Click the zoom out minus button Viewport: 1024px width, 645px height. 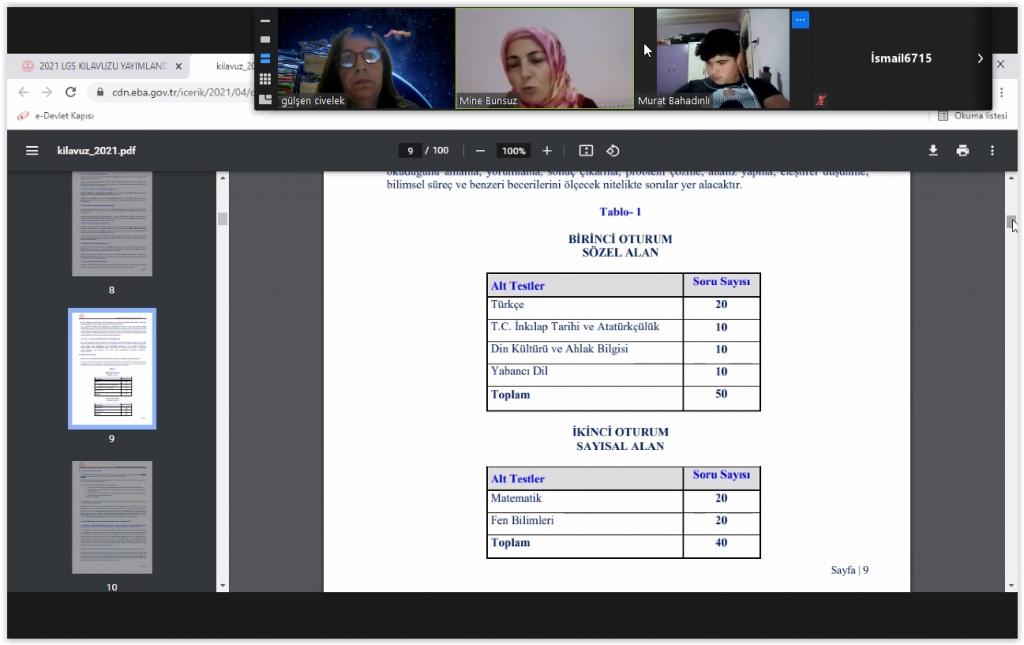click(x=480, y=151)
